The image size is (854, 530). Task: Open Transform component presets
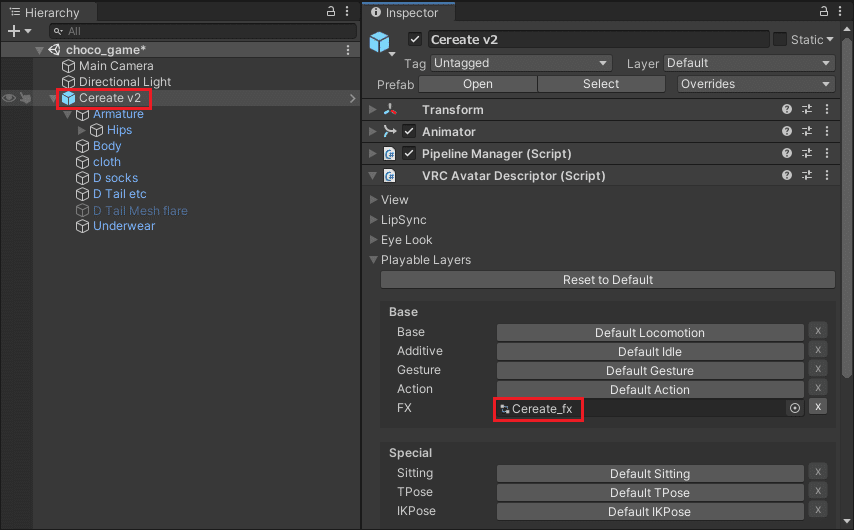point(807,109)
